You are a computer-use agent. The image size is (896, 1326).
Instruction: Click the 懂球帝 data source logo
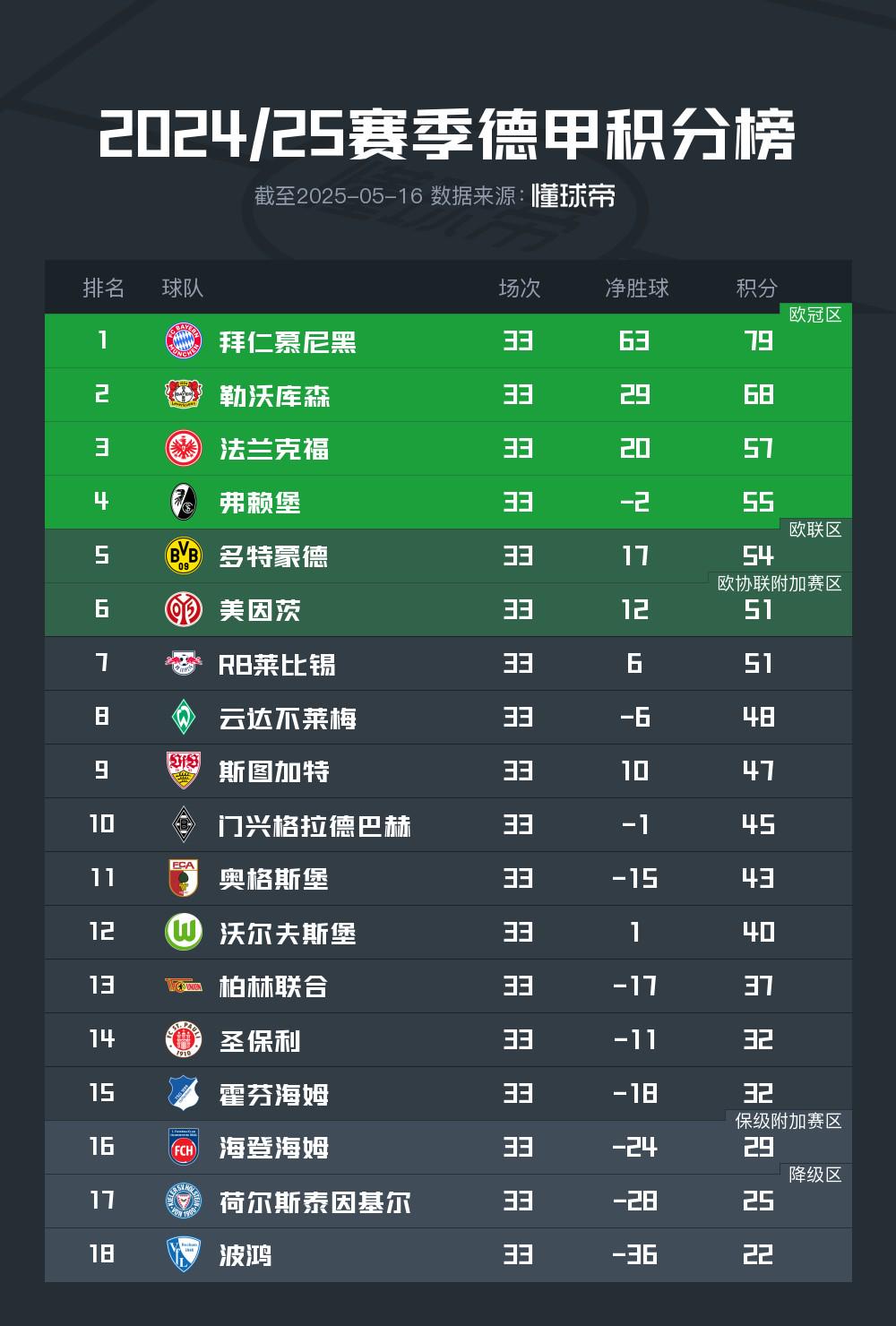573,195
